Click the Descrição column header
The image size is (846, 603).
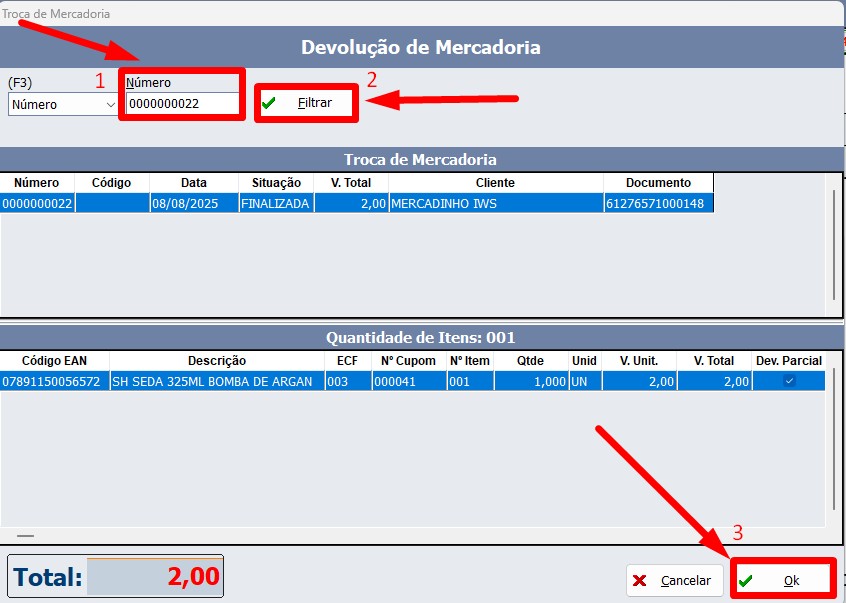pyautogui.click(x=216, y=360)
